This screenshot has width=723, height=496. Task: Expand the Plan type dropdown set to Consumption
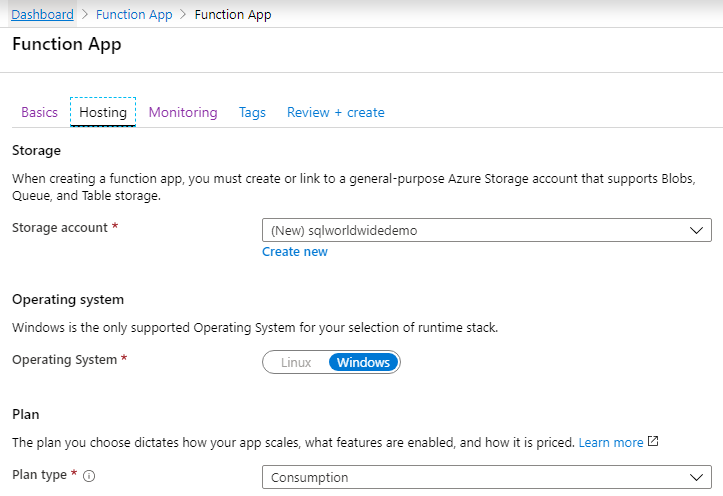486,477
